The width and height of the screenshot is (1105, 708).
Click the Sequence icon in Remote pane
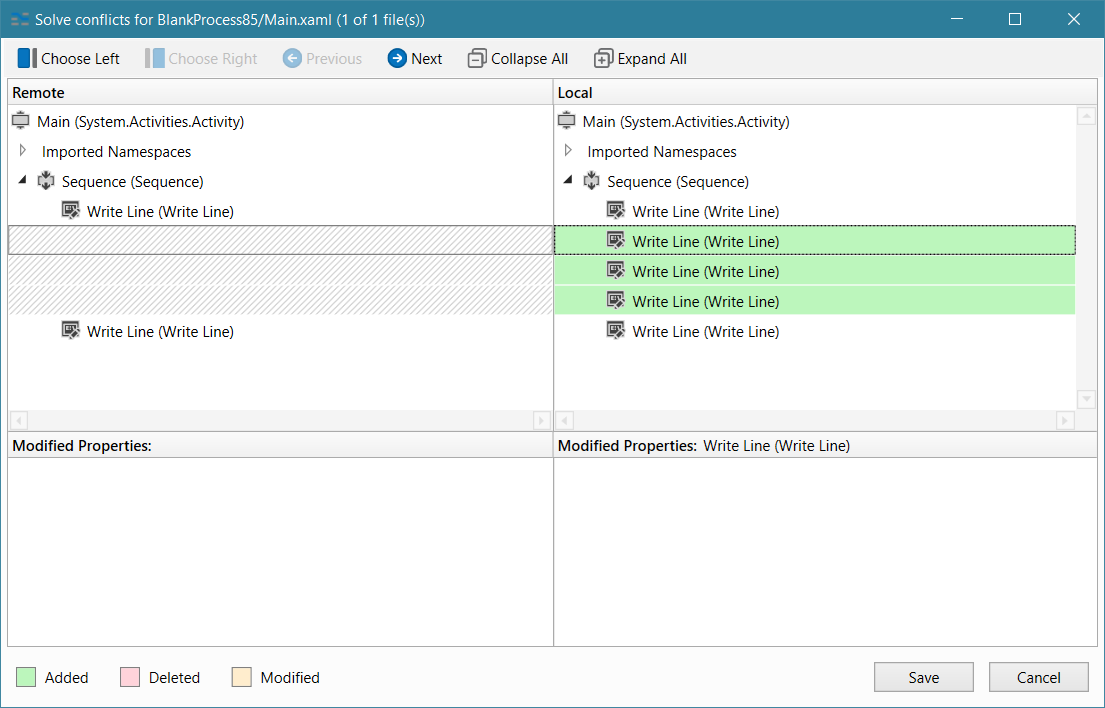(x=47, y=181)
